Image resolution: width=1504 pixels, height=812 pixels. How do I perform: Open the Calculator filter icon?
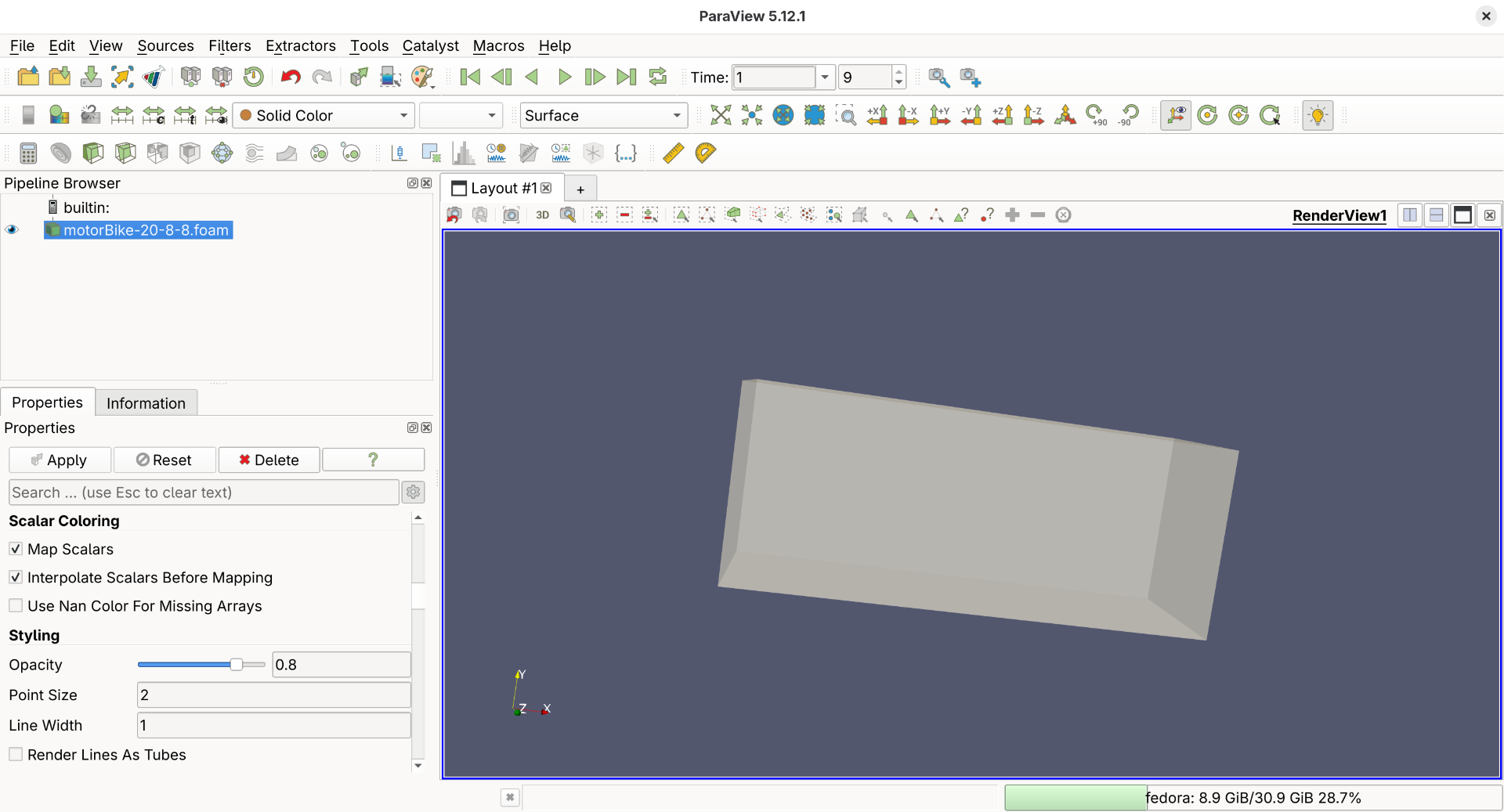coord(28,153)
